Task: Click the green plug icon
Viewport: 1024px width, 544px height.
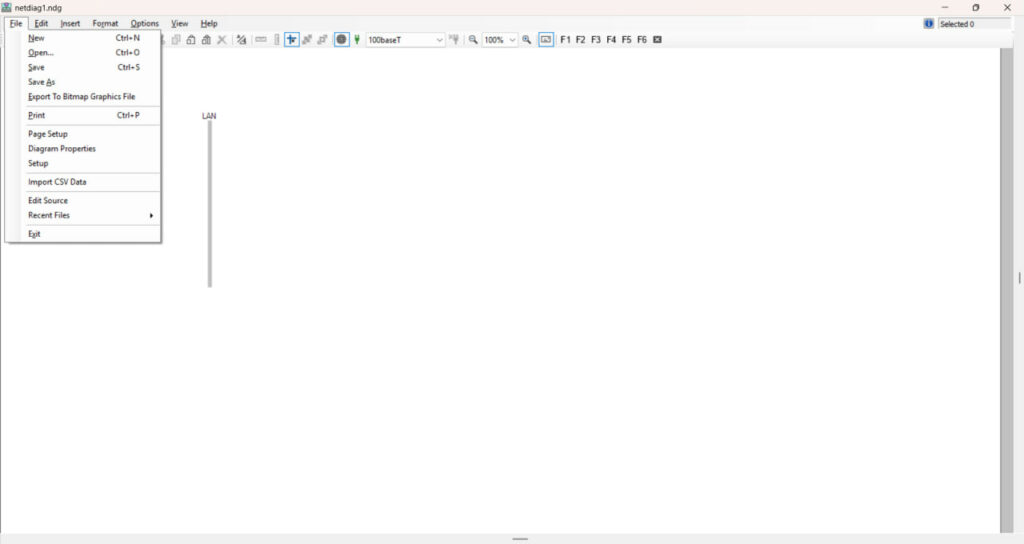Action: click(357, 40)
